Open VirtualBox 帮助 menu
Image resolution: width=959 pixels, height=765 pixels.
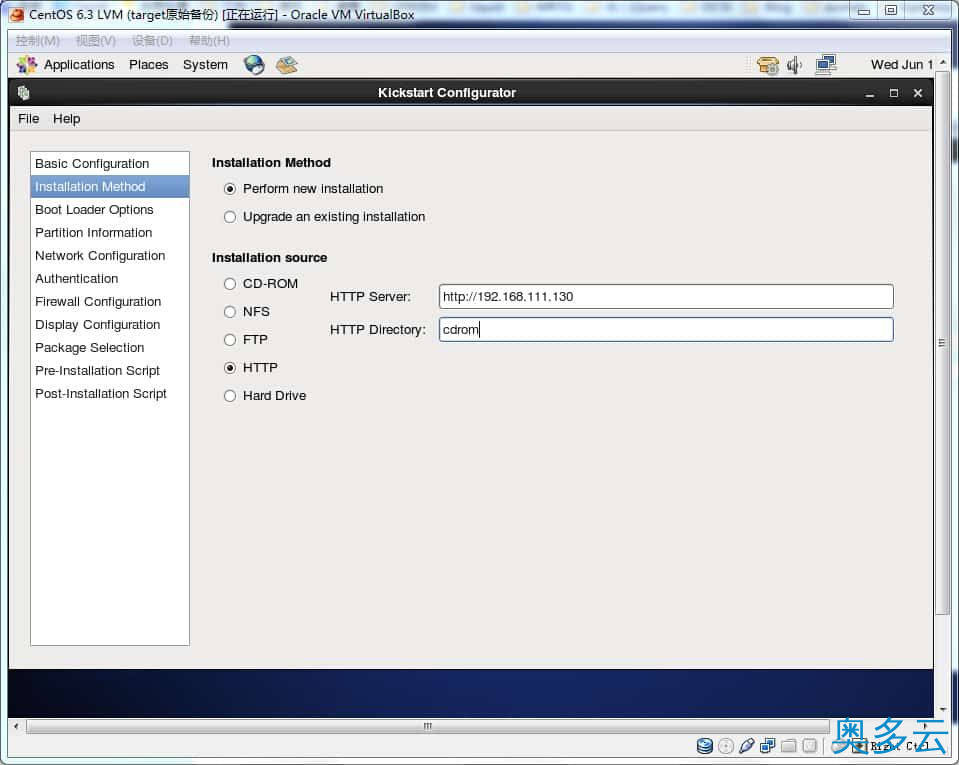click(x=209, y=41)
